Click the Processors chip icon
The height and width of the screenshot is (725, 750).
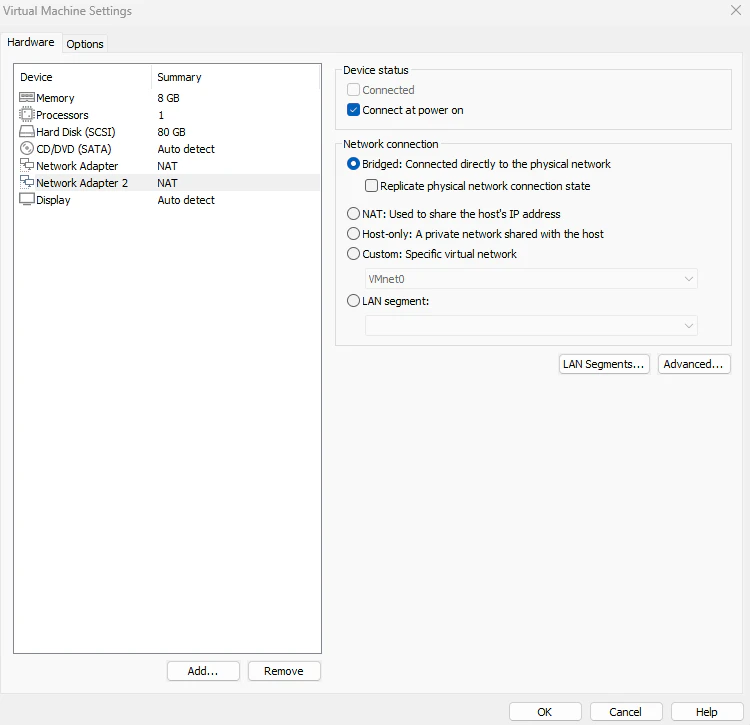click(26, 115)
